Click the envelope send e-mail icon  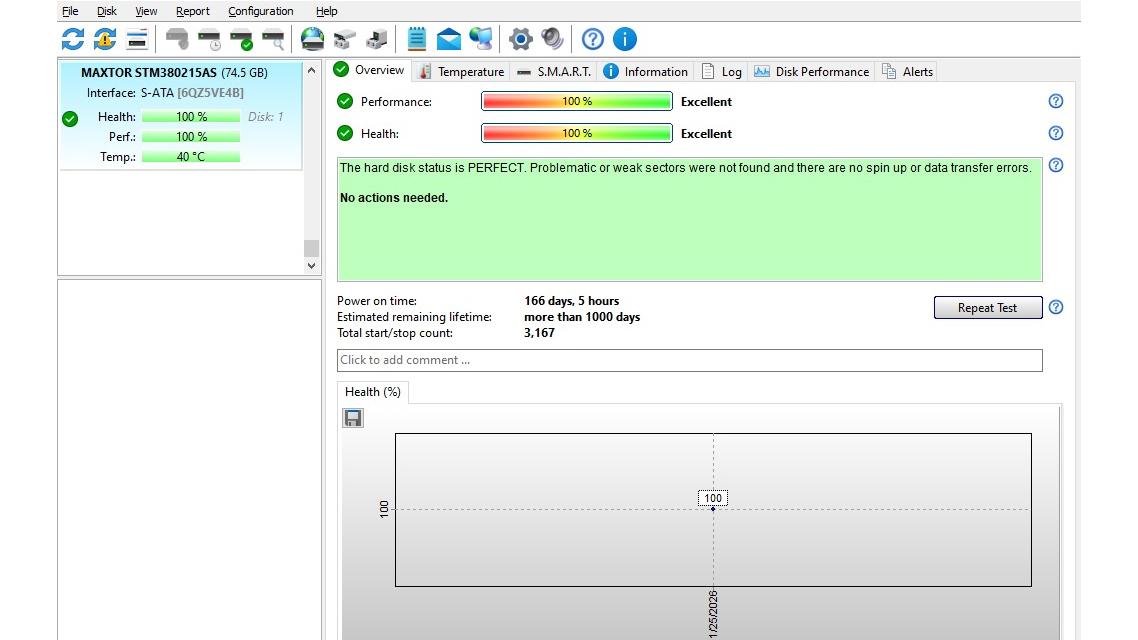tap(449, 39)
